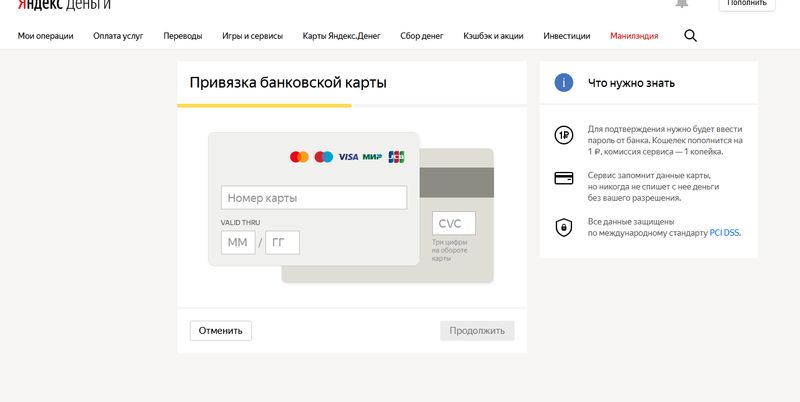Click the JCB logo on the card
800x402 pixels.
coord(397,157)
